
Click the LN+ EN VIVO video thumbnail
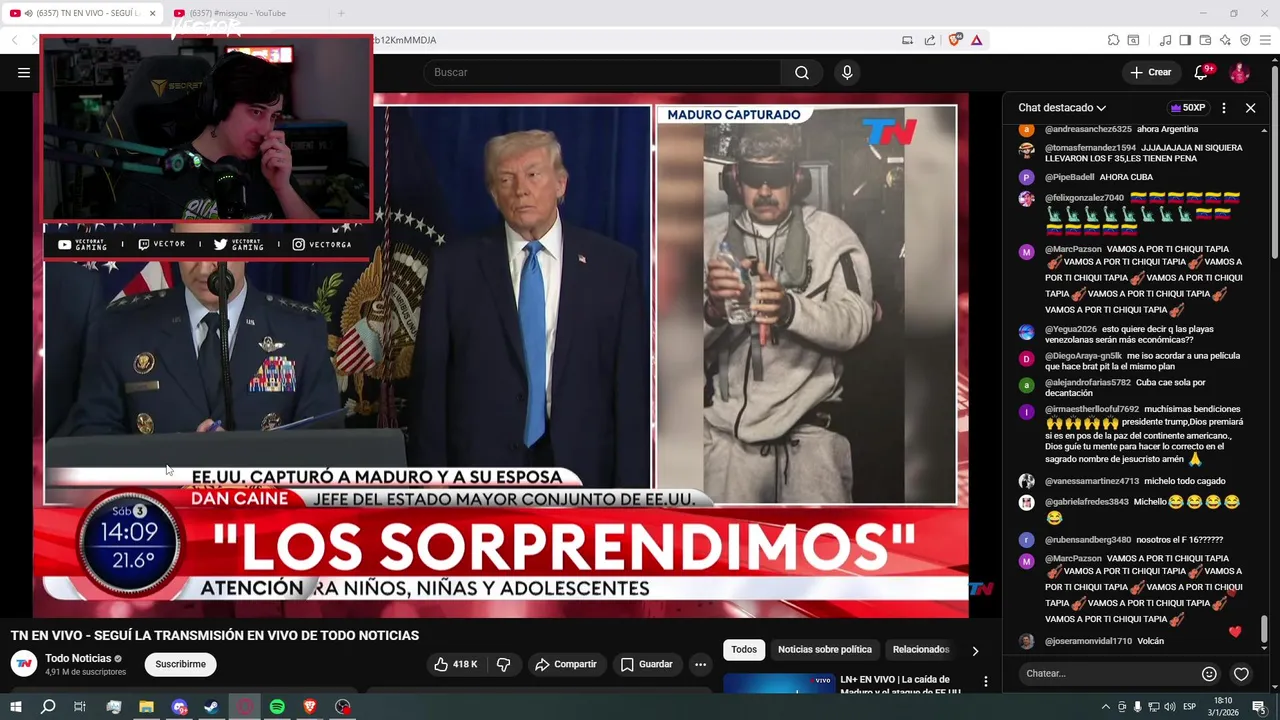(778, 683)
